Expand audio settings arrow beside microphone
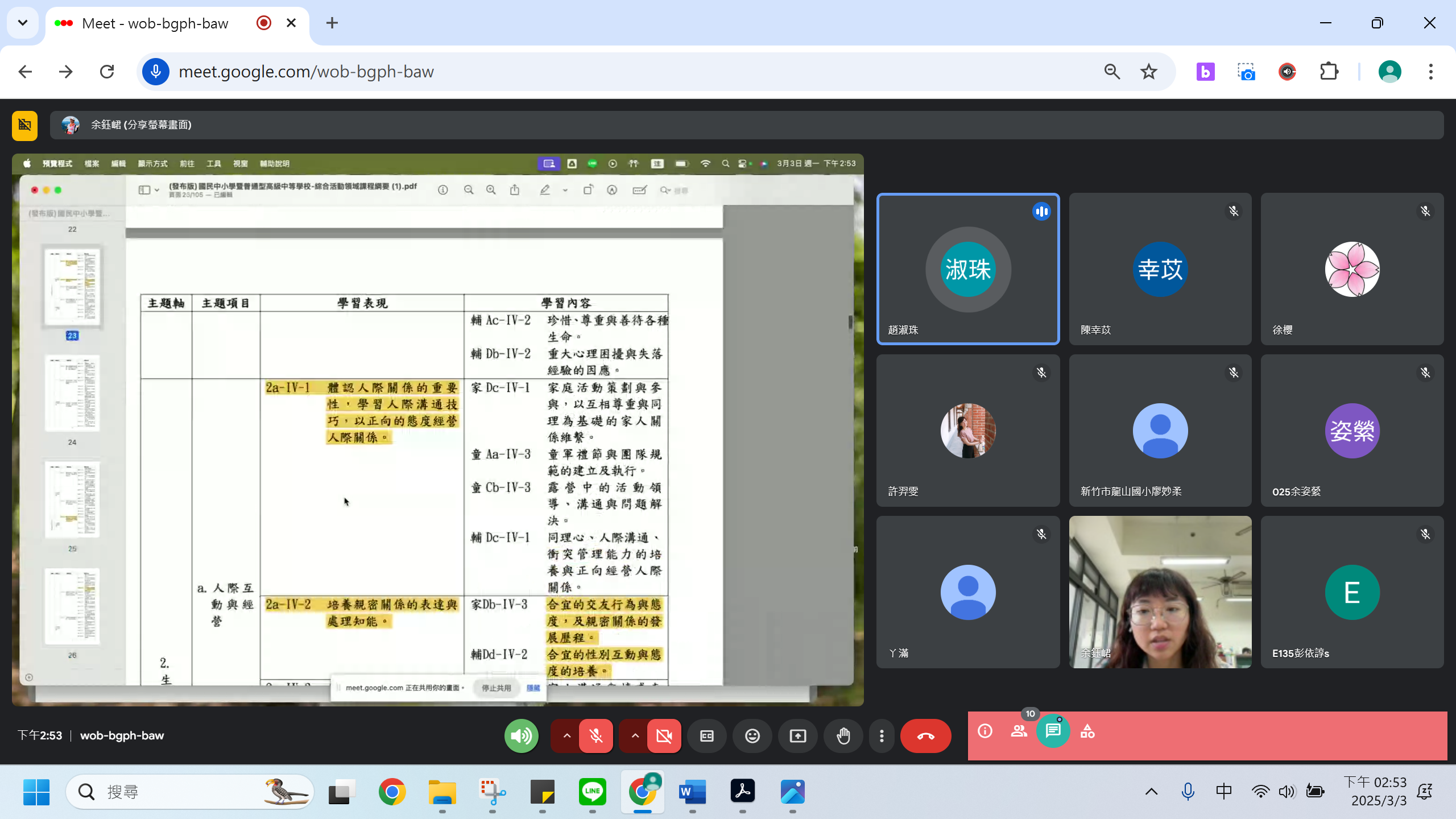 click(566, 736)
